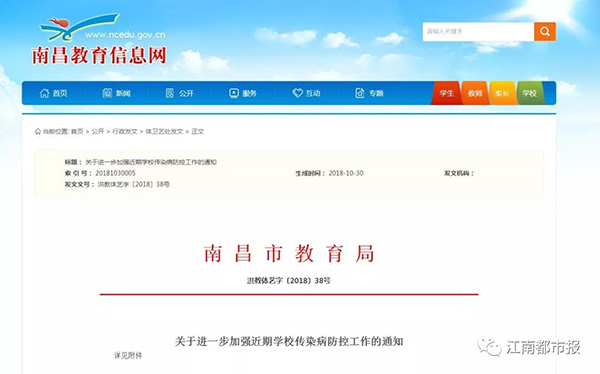Viewport: 600px width, 374px height.
Task: Click the heart icon beside 互动
Action: (297, 93)
